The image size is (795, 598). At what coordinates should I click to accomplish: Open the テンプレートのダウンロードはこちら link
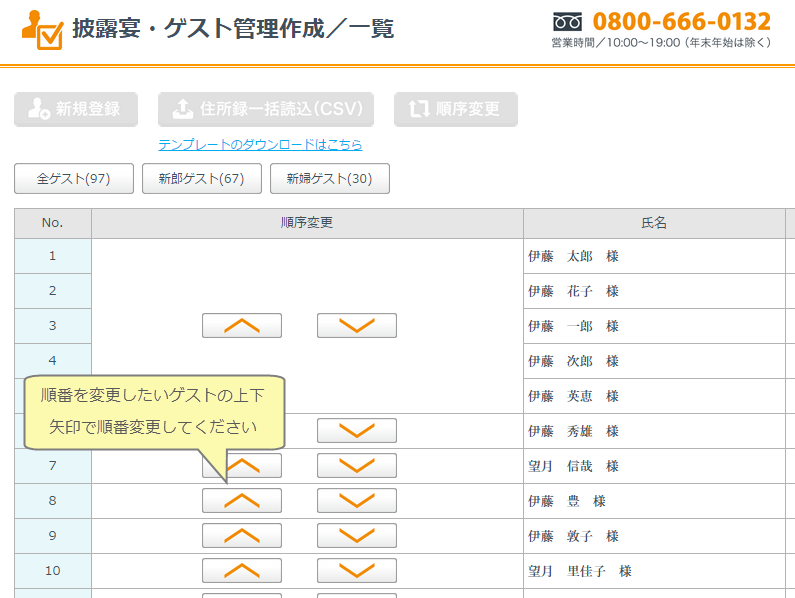tap(260, 145)
